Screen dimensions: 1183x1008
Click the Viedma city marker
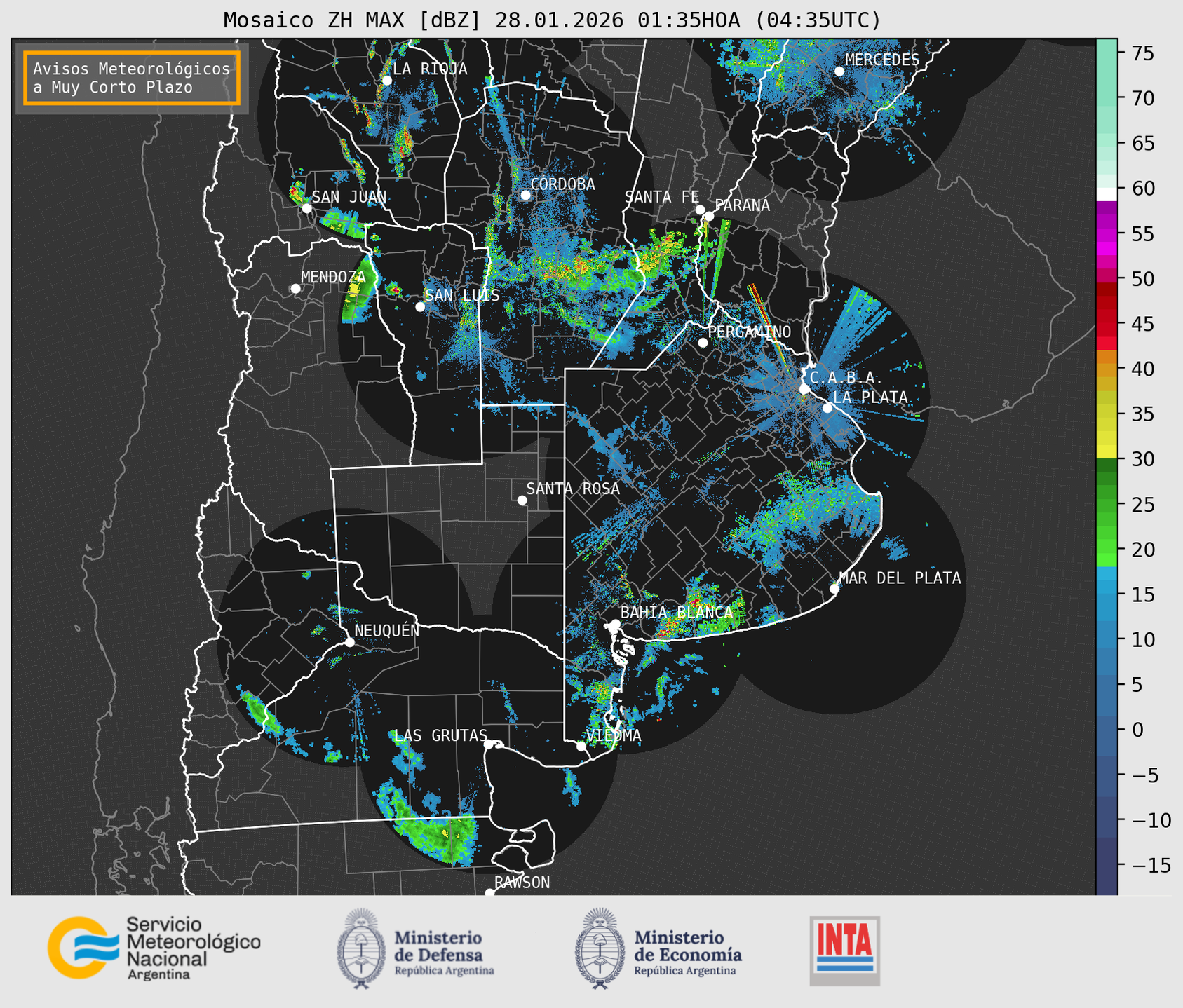pyautogui.click(x=581, y=746)
